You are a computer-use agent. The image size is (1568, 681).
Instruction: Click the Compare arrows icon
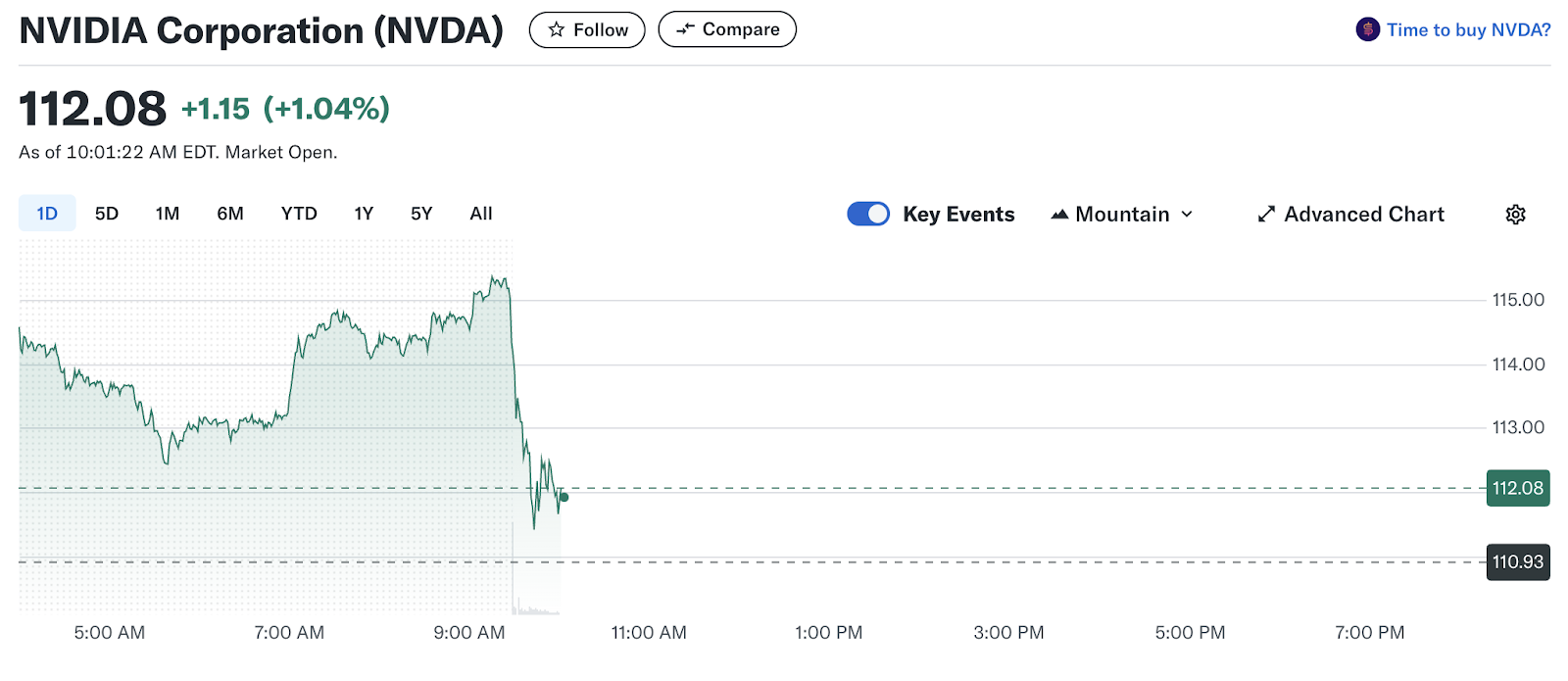click(685, 29)
